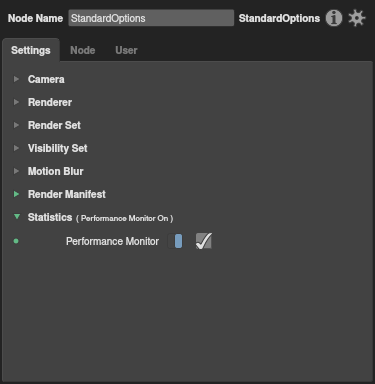The image size is (375, 384).
Task: Click the green state dot beside Performance Monitor
Action: point(16,241)
